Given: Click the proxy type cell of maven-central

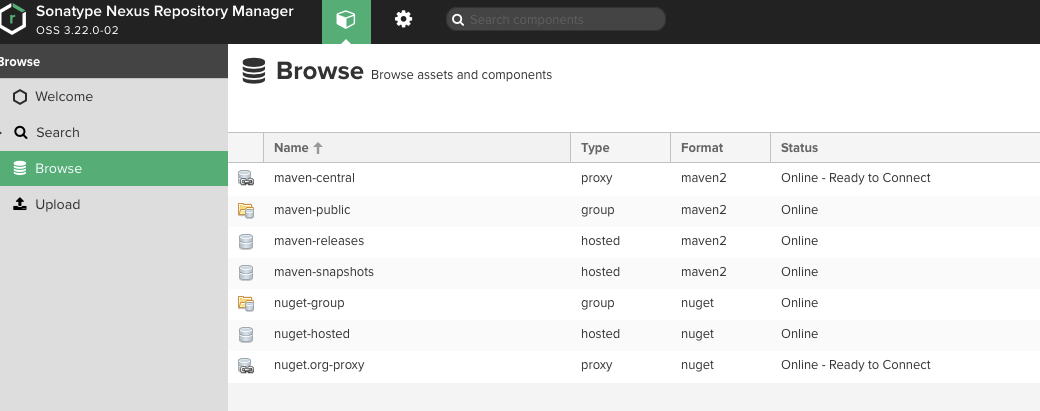Looking at the screenshot, I should pyautogui.click(x=596, y=178).
